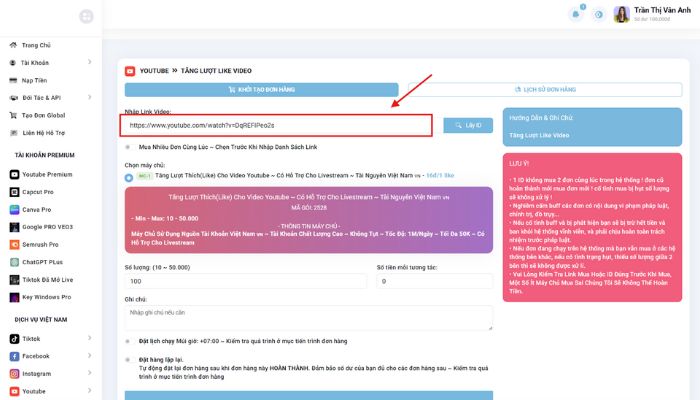Open Youtube Premium link in sidebar
This screenshot has width=700, height=400.
(x=47, y=175)
